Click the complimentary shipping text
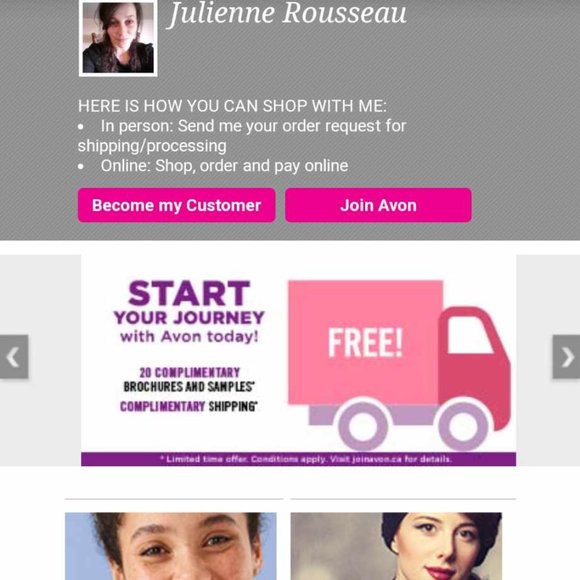This screenshot has height=580, width=580. pos(189,407)
